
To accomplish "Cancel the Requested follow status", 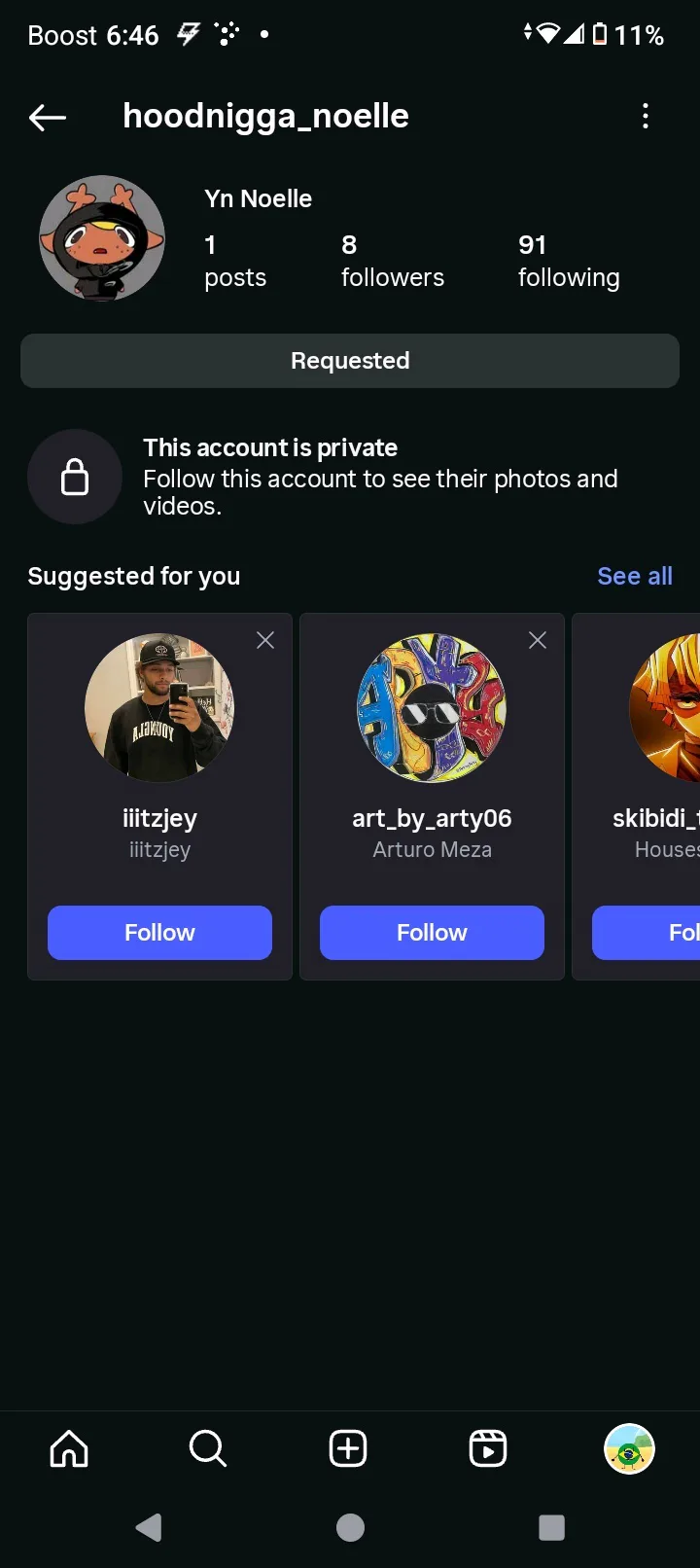I will point(350,361).
